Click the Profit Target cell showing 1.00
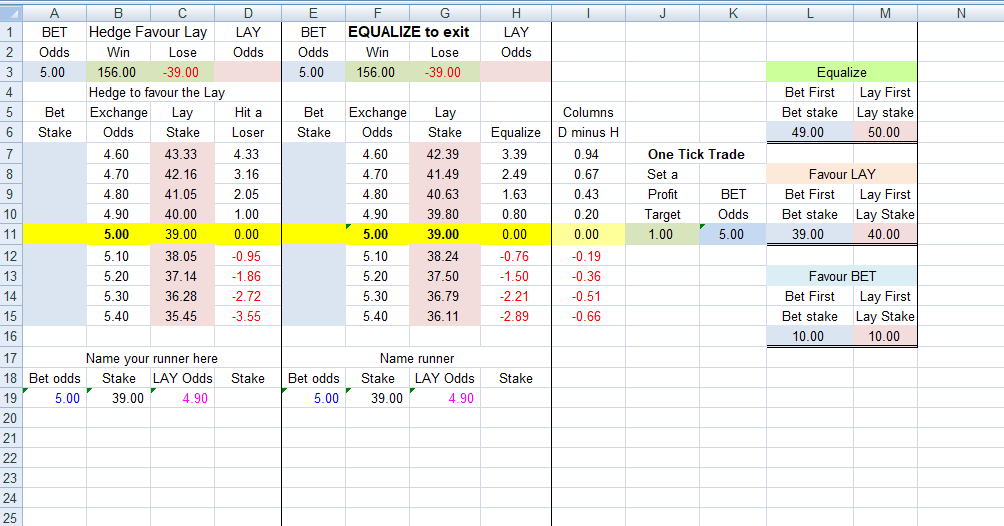This screenshot has width=1004, height=526. tap(662, 235)
